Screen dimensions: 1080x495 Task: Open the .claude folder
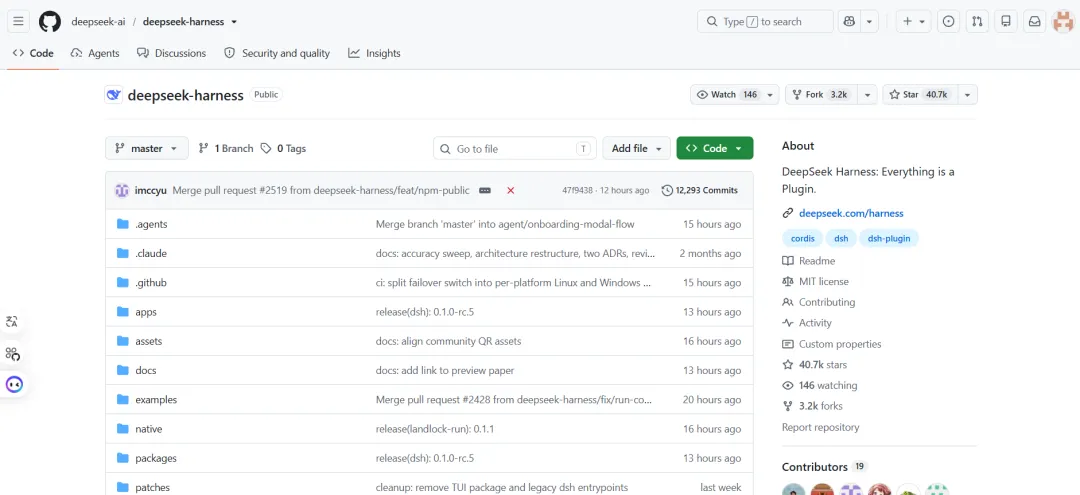(151, 253)
